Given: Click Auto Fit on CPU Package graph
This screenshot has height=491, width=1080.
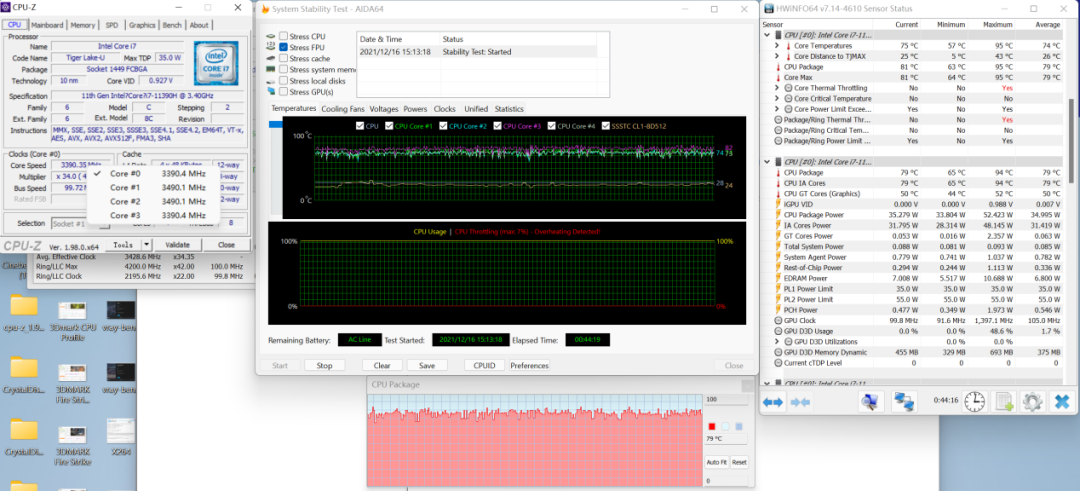Looking at the screenshot, I should click(x=716, y=462).
